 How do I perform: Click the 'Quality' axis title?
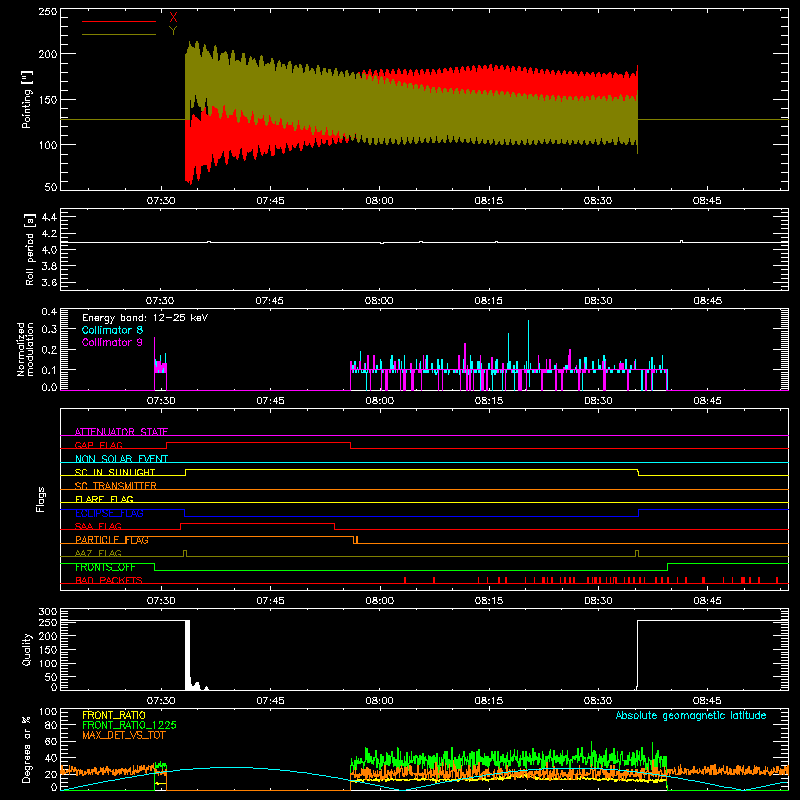pyautogui.click(x=27, y=649)
